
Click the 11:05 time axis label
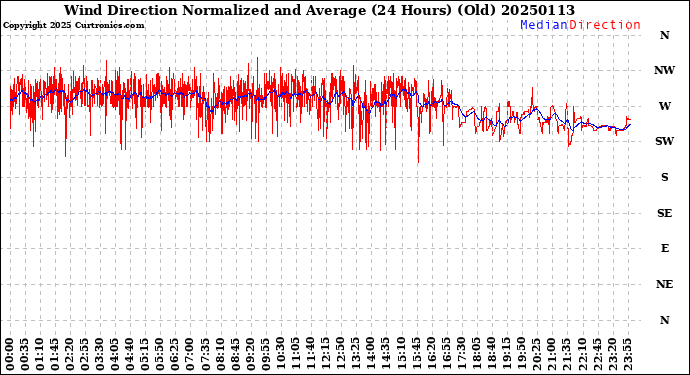(295, 354)
